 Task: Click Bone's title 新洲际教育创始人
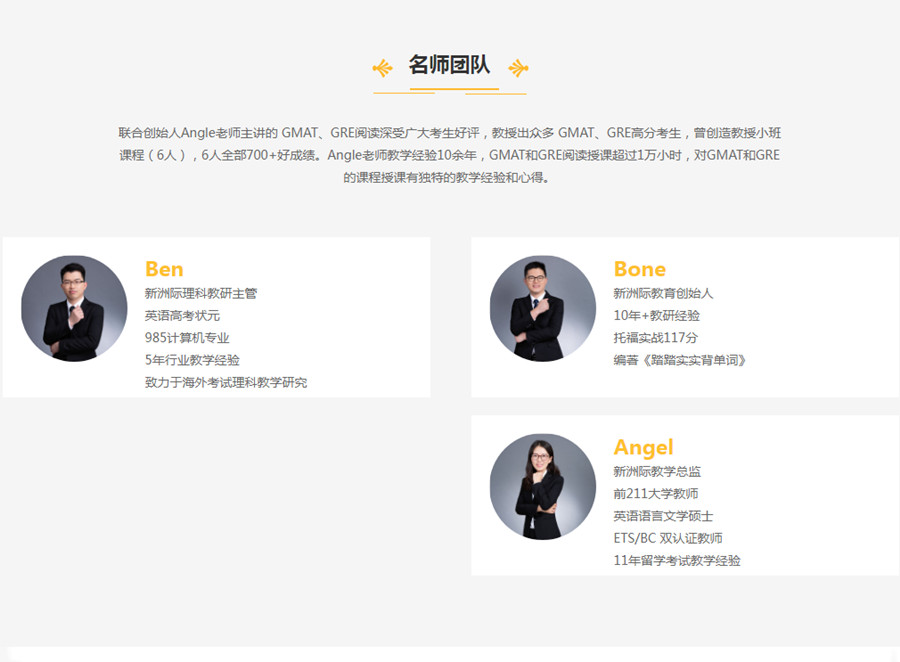click(663, 294)
